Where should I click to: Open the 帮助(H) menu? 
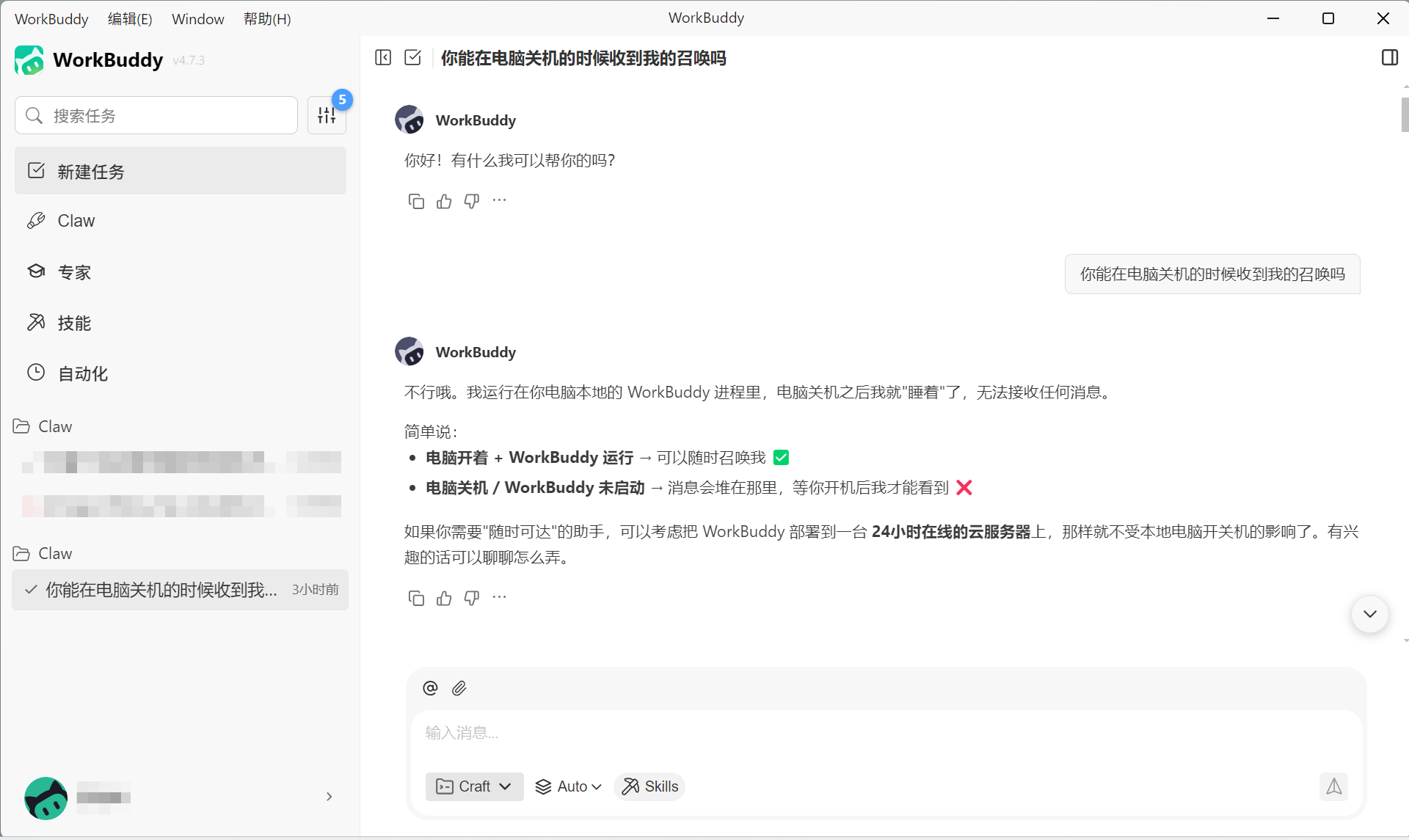click(x=267, y=18)
